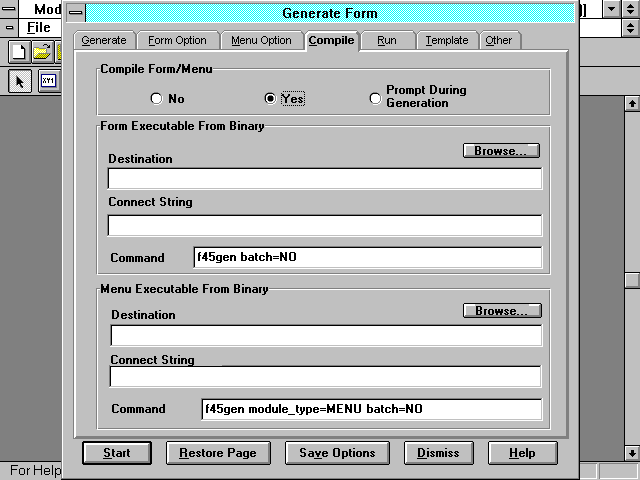Click the scroll down arrow on right
The image size is (640, 480).
click(631, 452)
